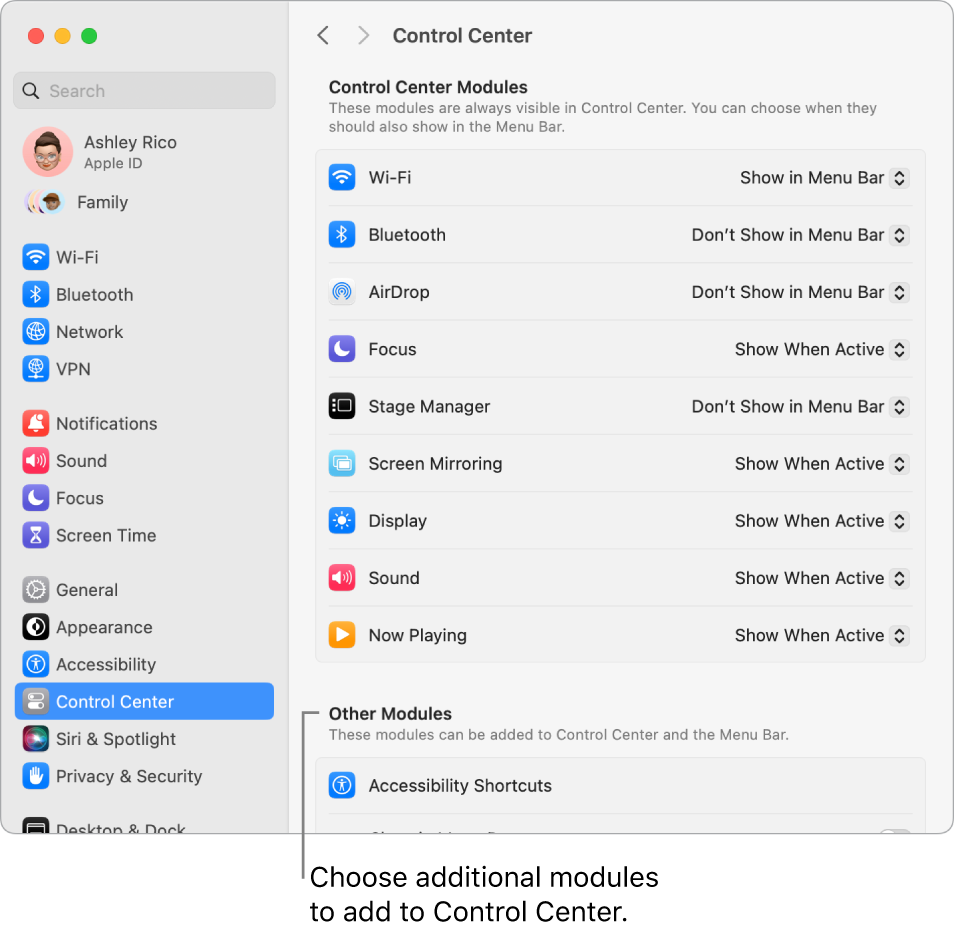Open the Screen Mirroring Show When Active dropdown
The image size is (956, 934).
pyautogui.click(x=820, y=463)
